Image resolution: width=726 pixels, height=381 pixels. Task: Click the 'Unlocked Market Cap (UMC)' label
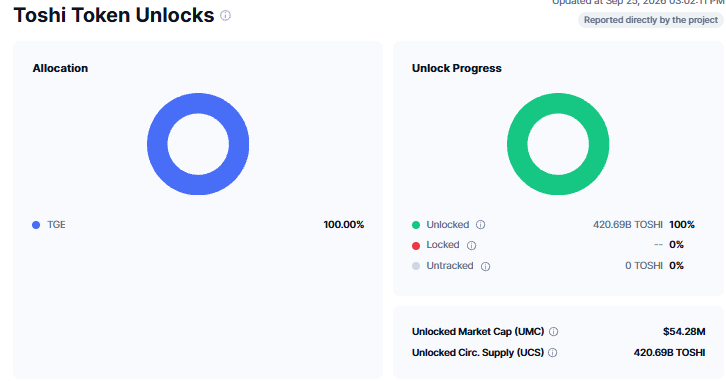click(x=478, y=331)
